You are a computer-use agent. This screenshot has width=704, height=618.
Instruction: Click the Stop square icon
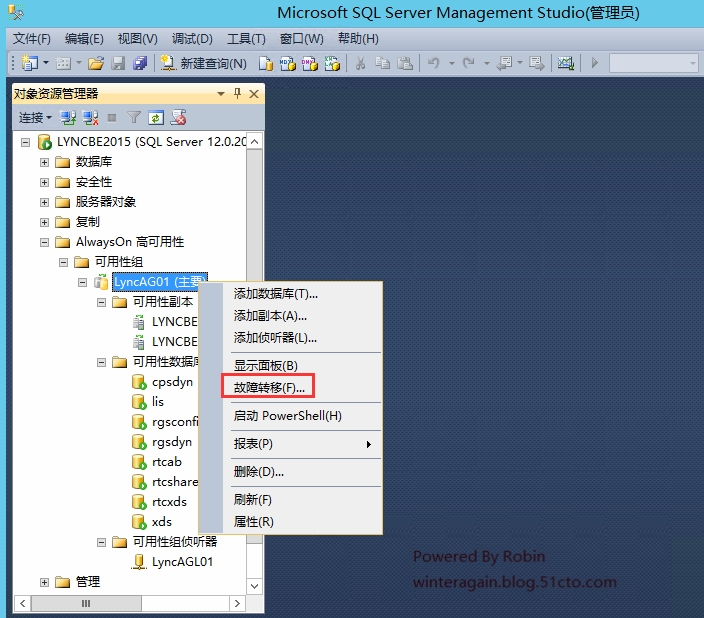click(x=112, y=118)
